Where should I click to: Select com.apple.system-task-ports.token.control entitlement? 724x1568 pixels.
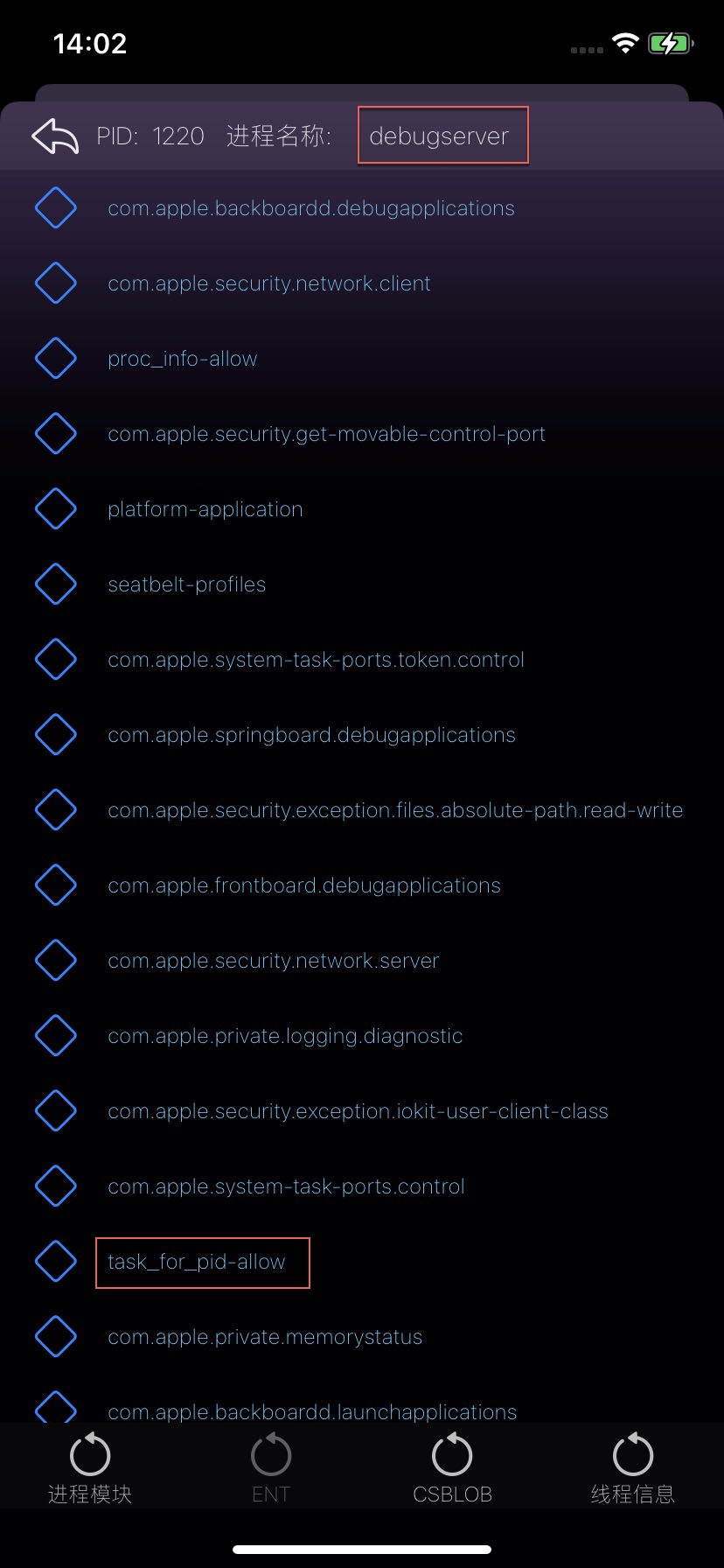[x=316, y=660]
